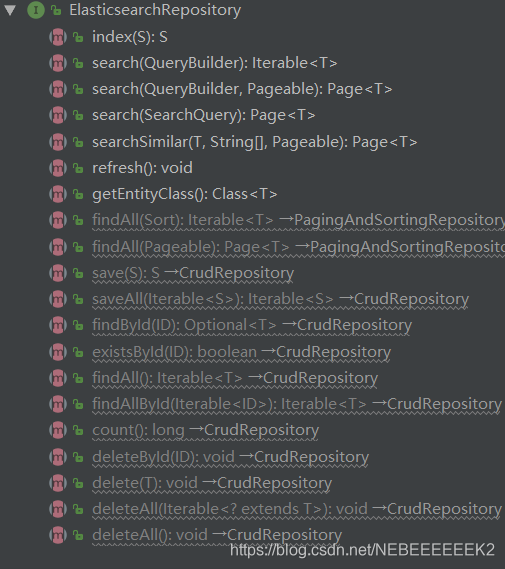
Task: Click method icon beside save(S): S
Action: click(x=58, y=273)
